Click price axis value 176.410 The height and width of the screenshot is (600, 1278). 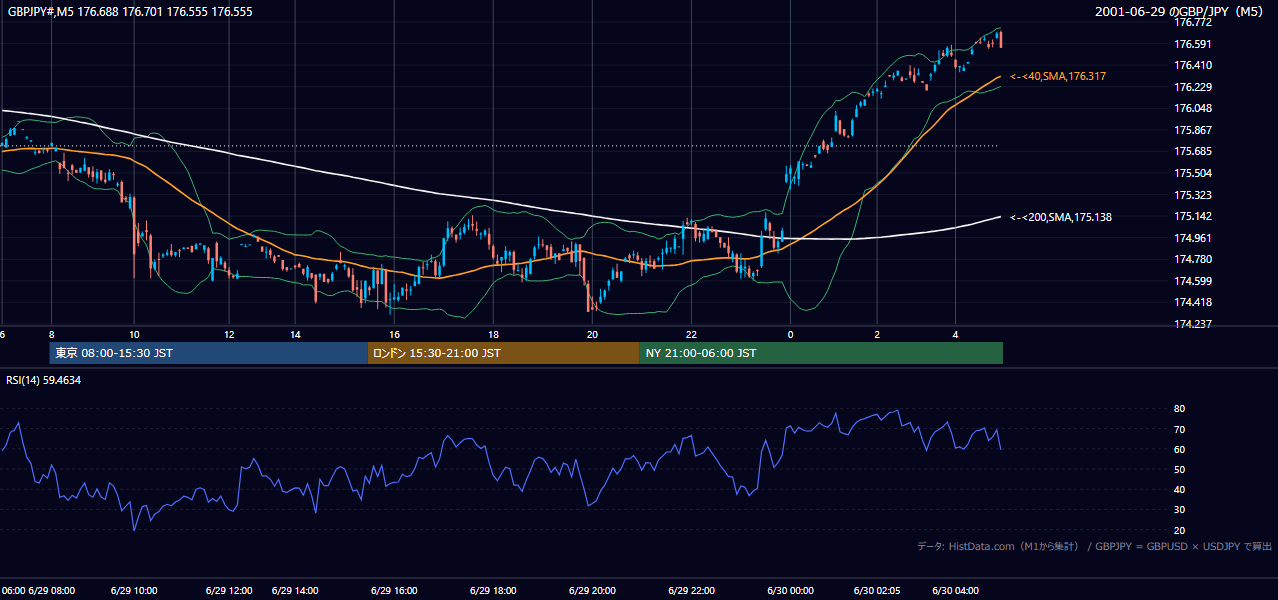pyautogui.click(x=1193, y=65)
